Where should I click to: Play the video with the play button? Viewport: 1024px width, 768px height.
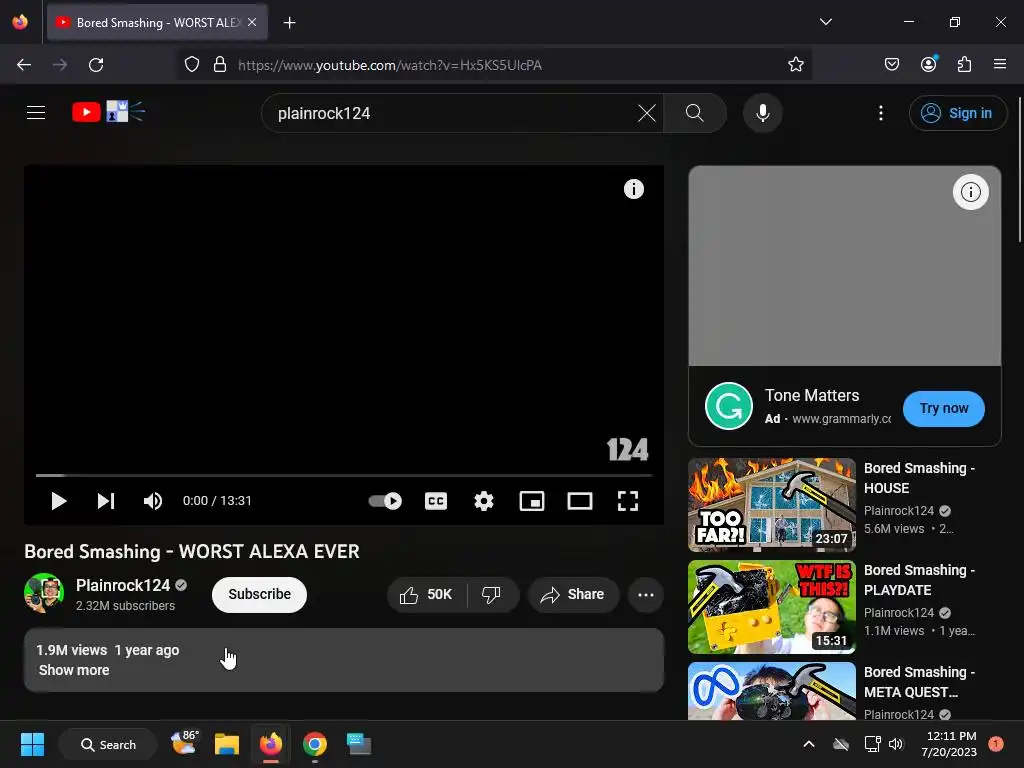(x=59, y=501)
